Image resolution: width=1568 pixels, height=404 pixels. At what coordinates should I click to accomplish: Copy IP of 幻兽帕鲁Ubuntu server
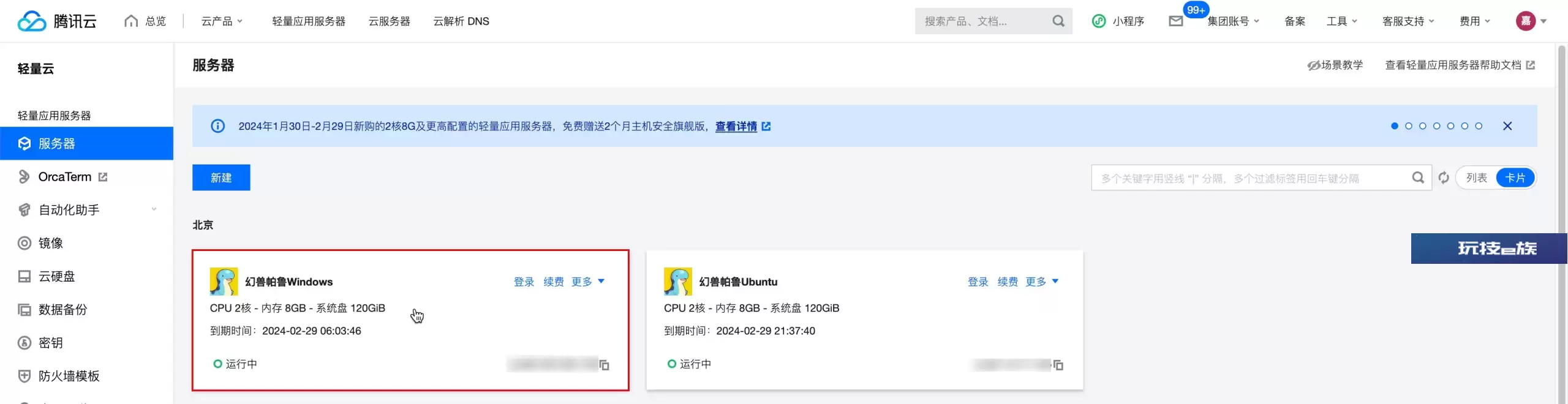coord(1058,365)
